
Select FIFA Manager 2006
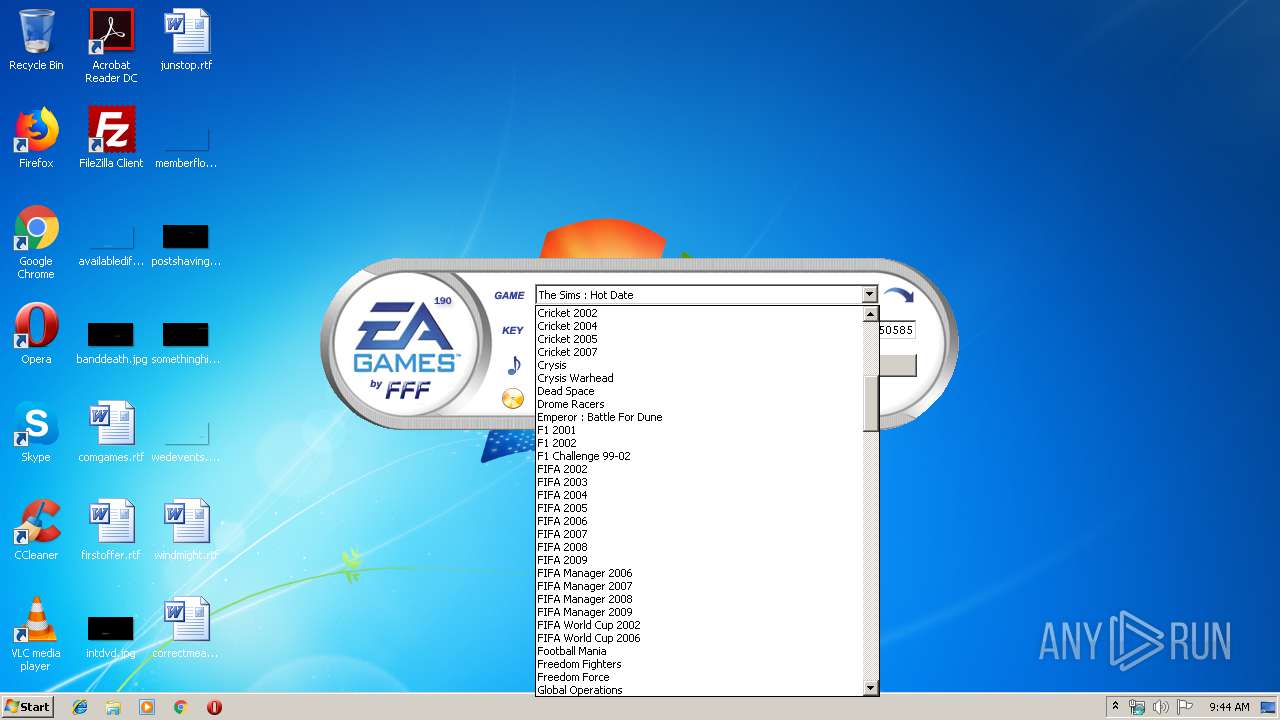pyautogui.click(x=585, y=573)
